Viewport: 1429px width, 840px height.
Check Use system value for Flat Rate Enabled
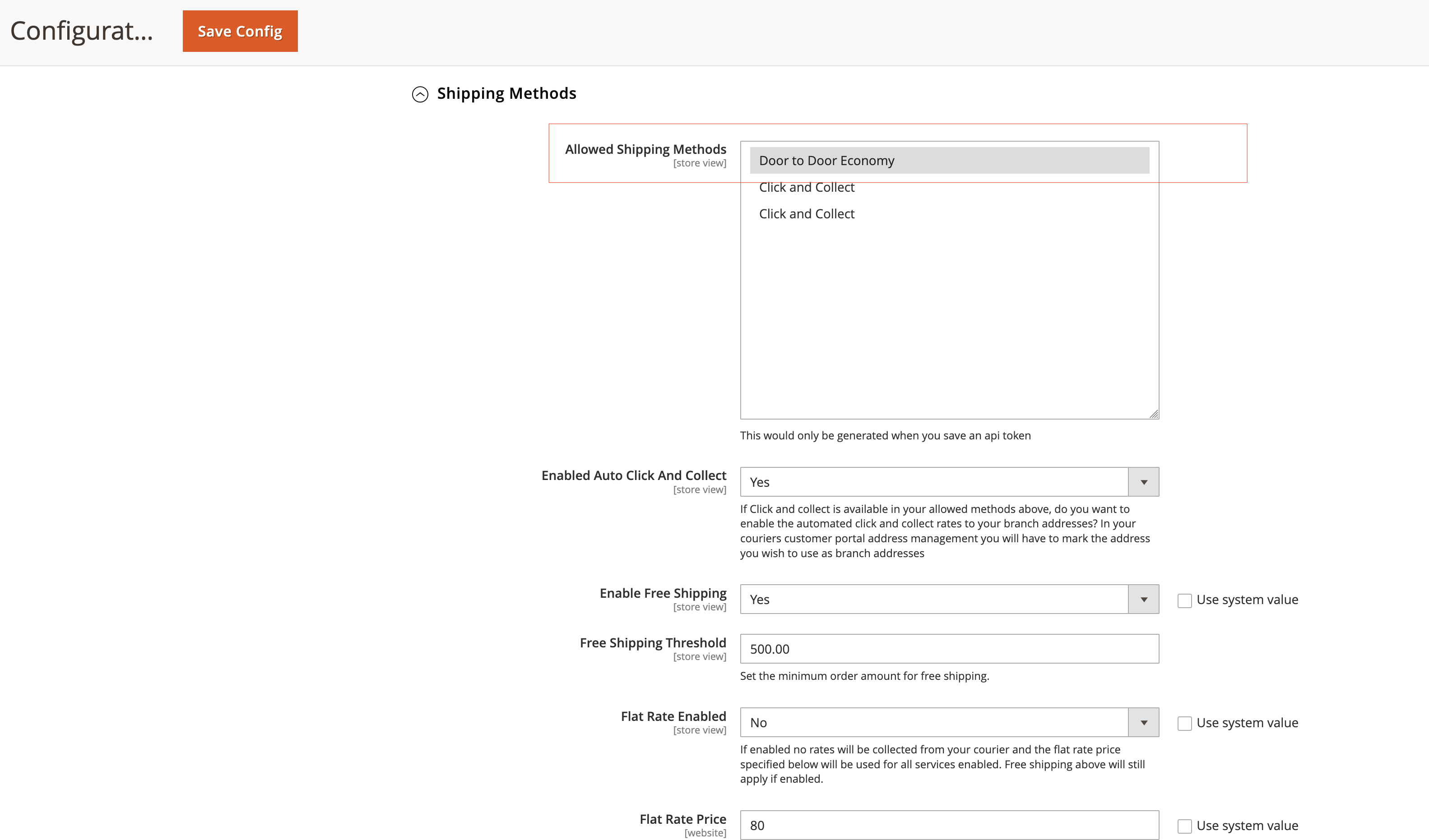1185,723
